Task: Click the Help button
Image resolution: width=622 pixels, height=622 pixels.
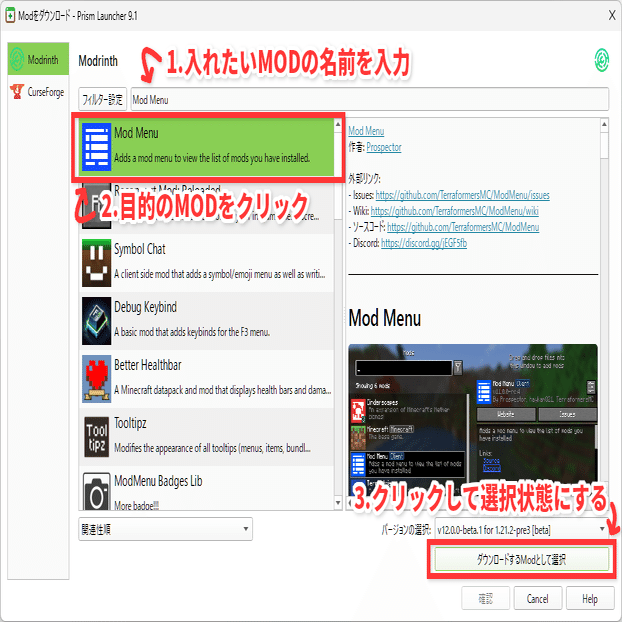Action: (589, 598)
